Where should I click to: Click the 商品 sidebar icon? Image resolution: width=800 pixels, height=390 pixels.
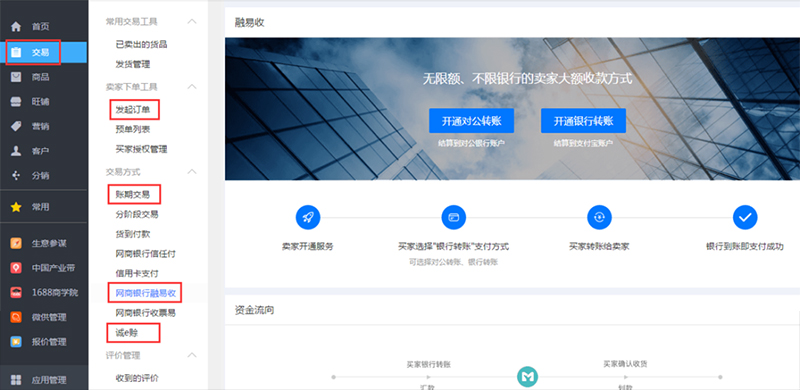(x=16, y=77)
